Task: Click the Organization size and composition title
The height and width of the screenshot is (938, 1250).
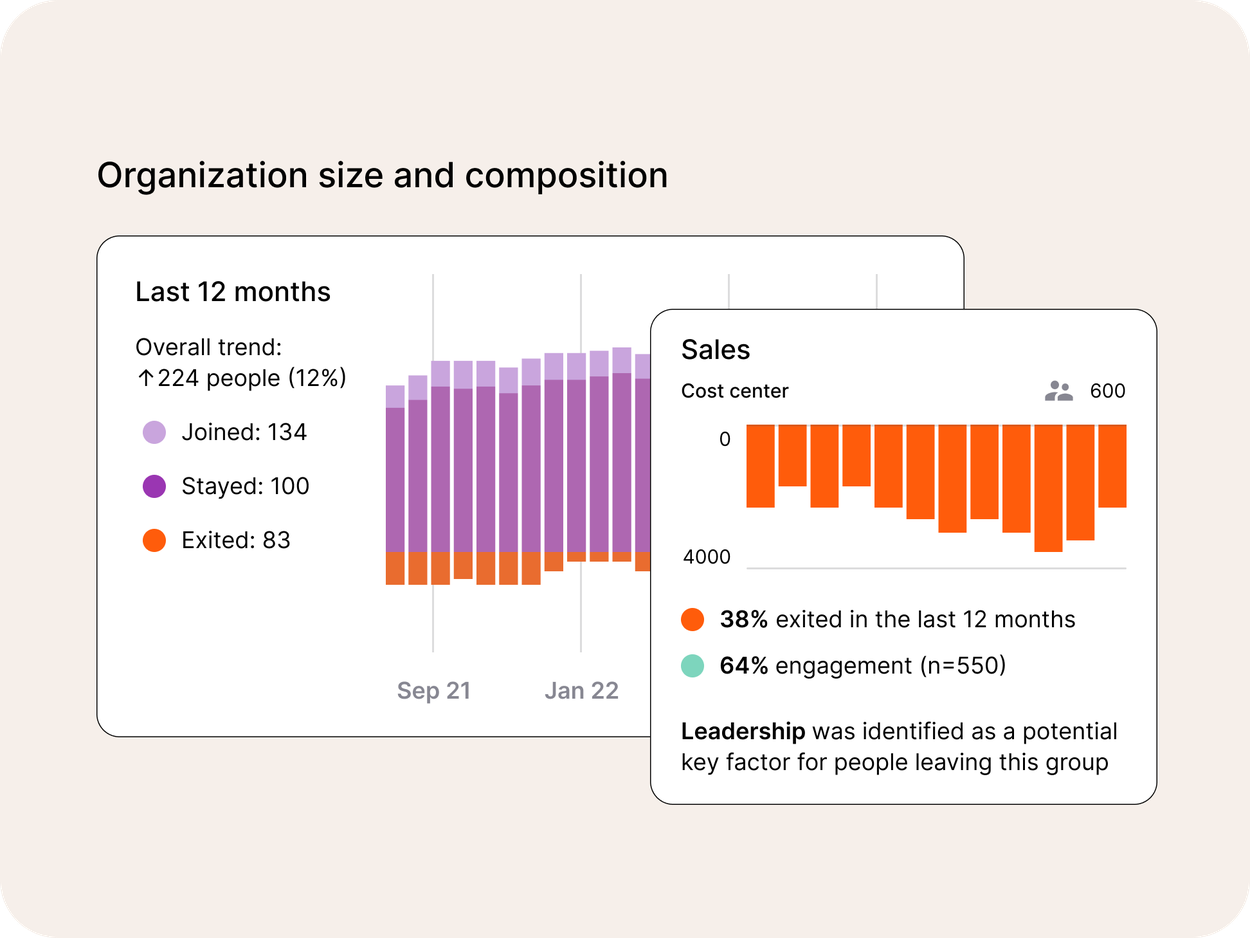Action: (x=382, y=176)
